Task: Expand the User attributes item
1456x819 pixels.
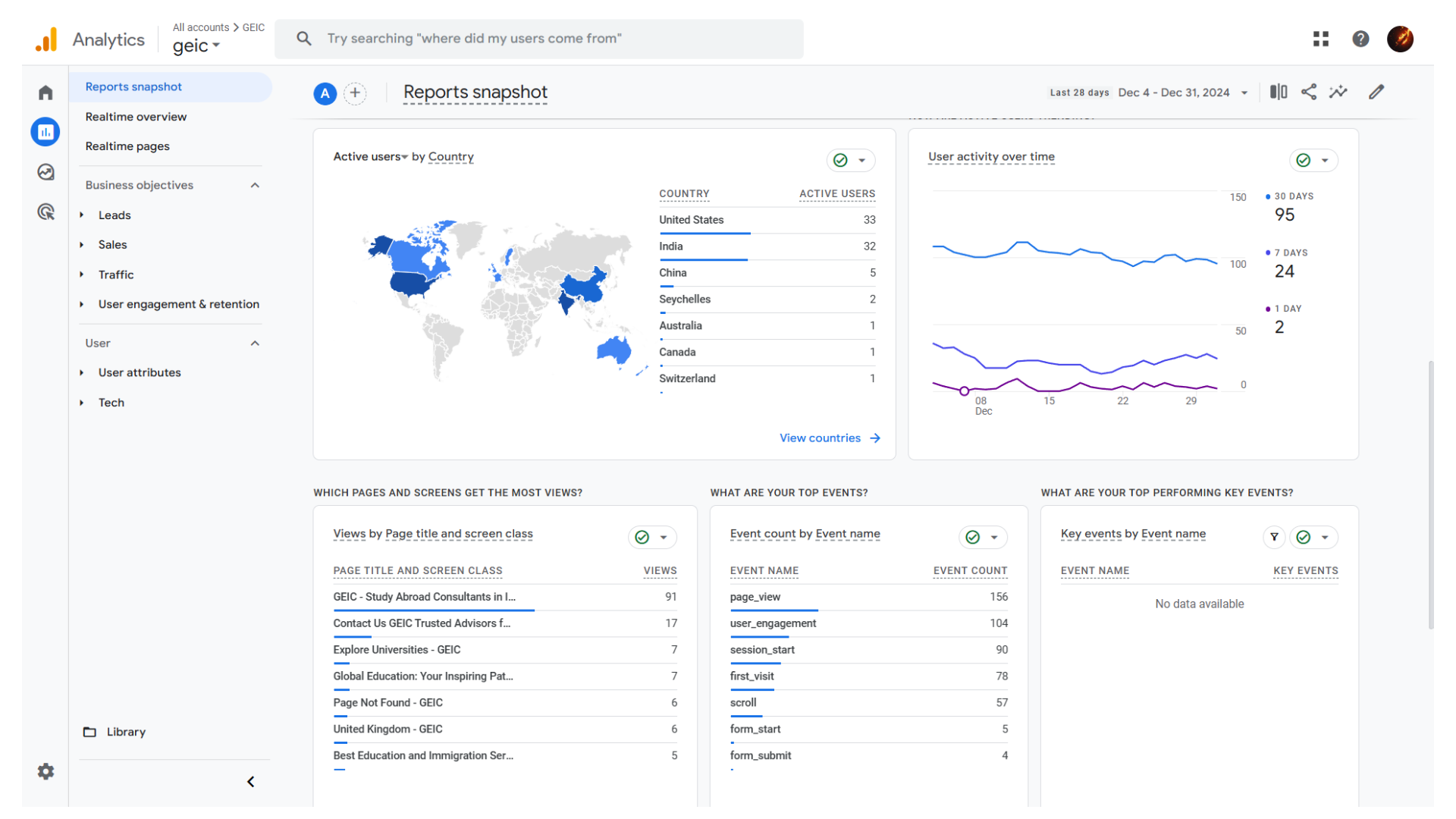Action: pyautogui.click(x=82, y=372)
